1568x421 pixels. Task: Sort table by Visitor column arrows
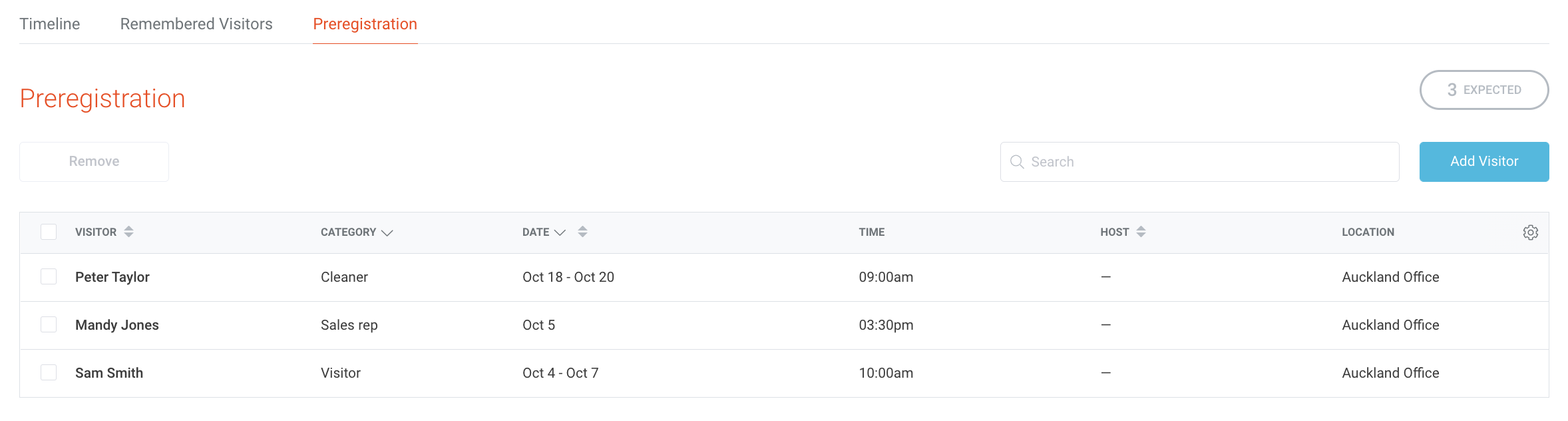pyautogui.click(x=129, y=232)
